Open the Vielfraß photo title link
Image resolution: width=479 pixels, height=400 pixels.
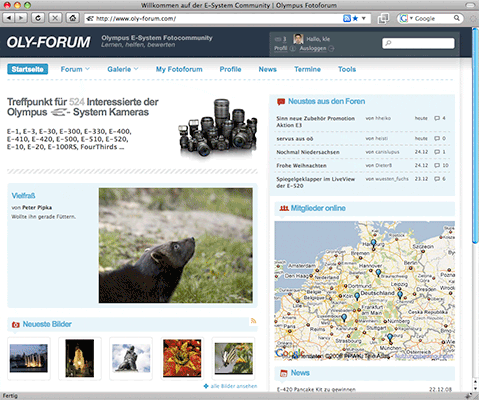(23, 195)
